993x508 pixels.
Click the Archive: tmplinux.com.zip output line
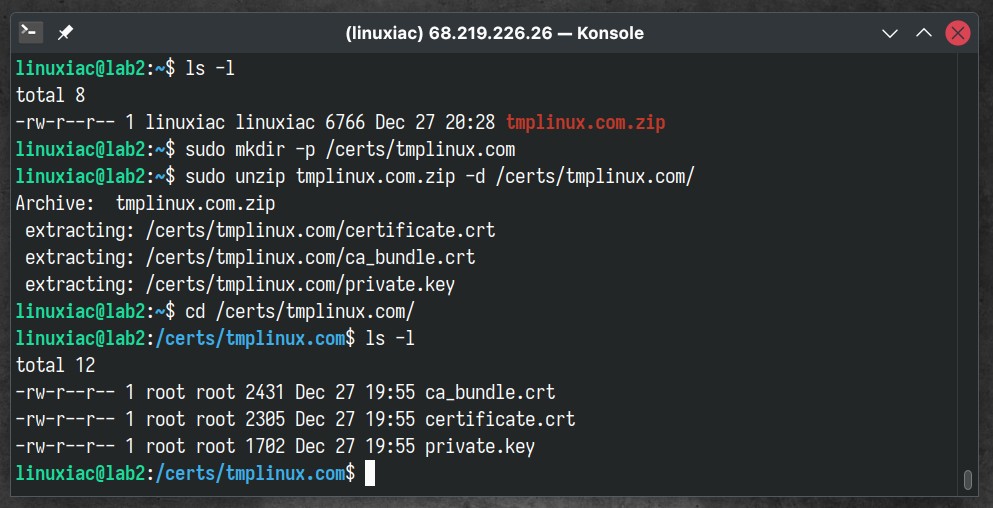(146, 204)
